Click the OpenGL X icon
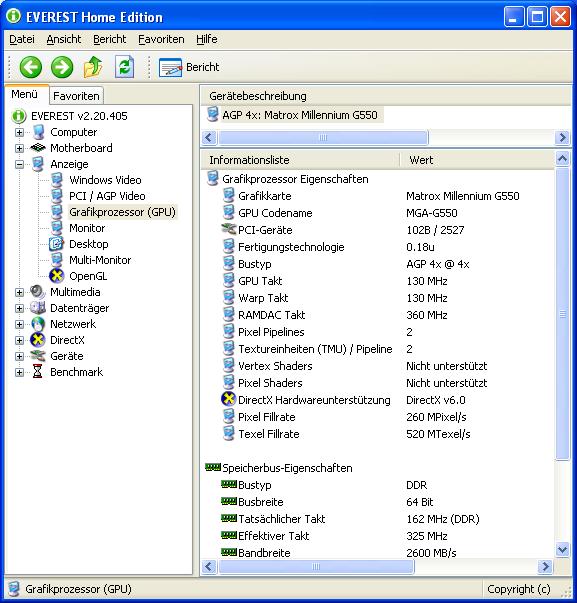This screenshot has width=577, height=603. (x=56, y=276)
